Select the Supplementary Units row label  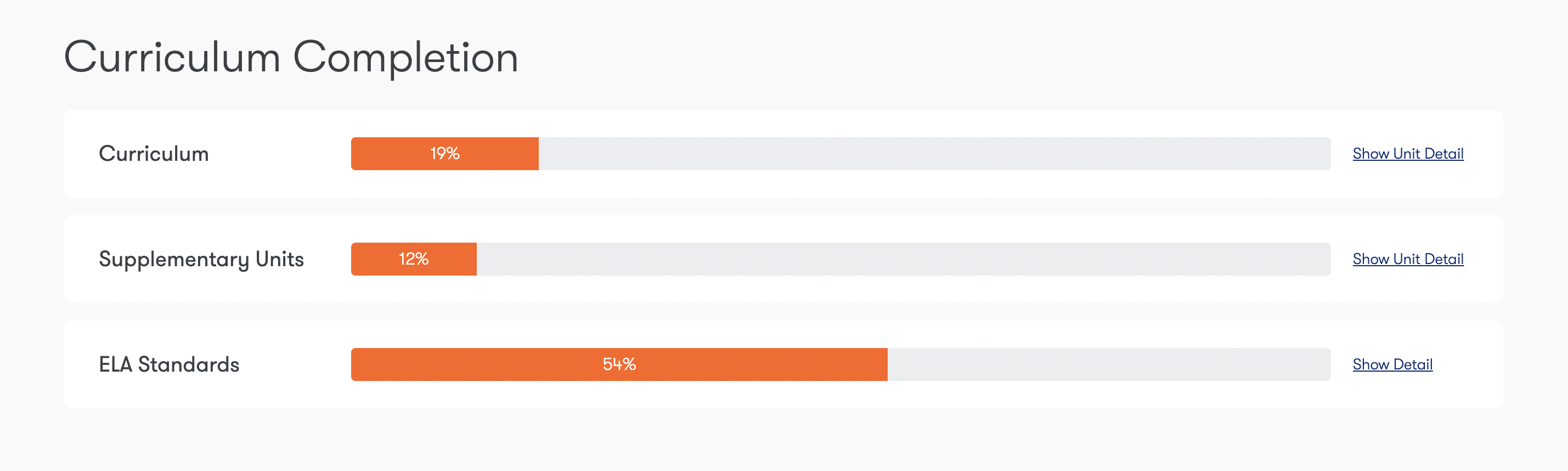[x=201, y=260]
